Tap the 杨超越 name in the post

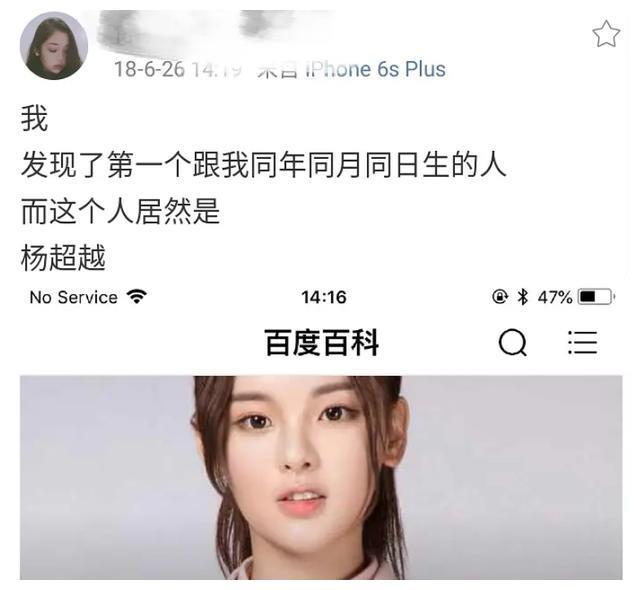[63, 258]
